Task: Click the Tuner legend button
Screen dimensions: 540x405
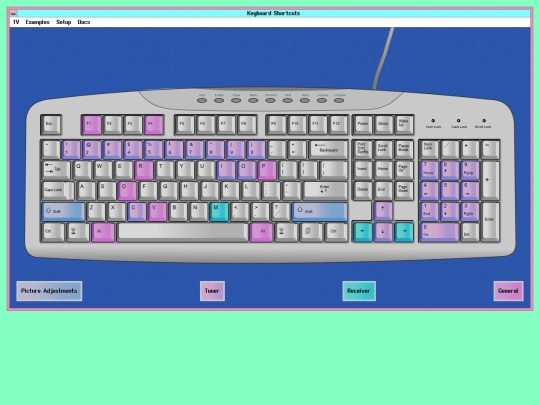Action: point(212,291)
